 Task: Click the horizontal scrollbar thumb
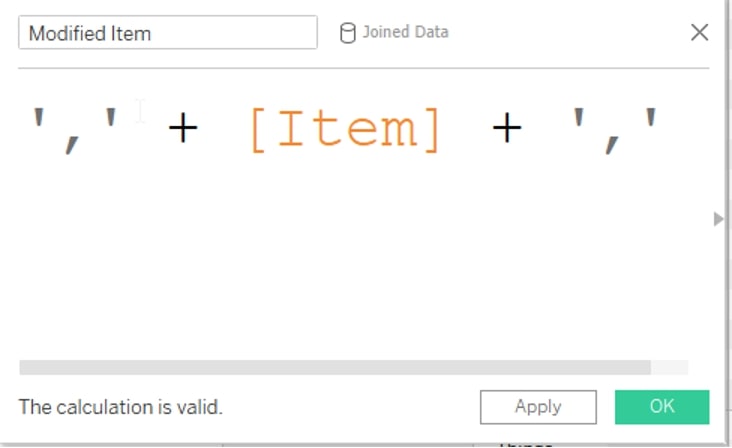335,368
